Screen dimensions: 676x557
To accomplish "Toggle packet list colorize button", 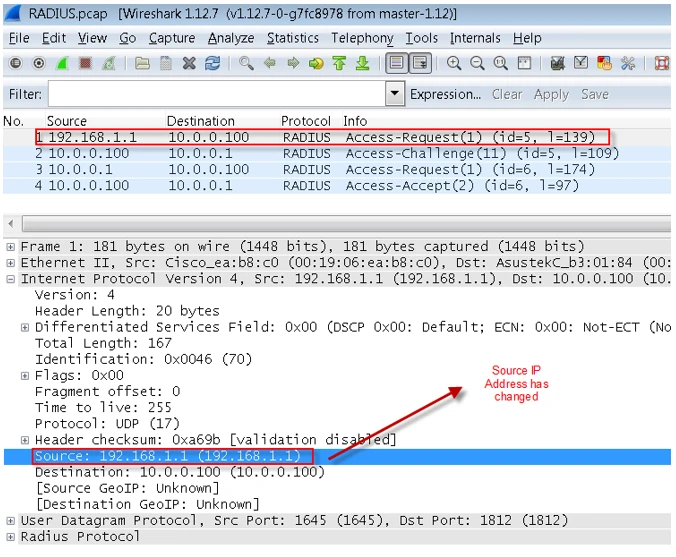I will click(x=396, y=63).
